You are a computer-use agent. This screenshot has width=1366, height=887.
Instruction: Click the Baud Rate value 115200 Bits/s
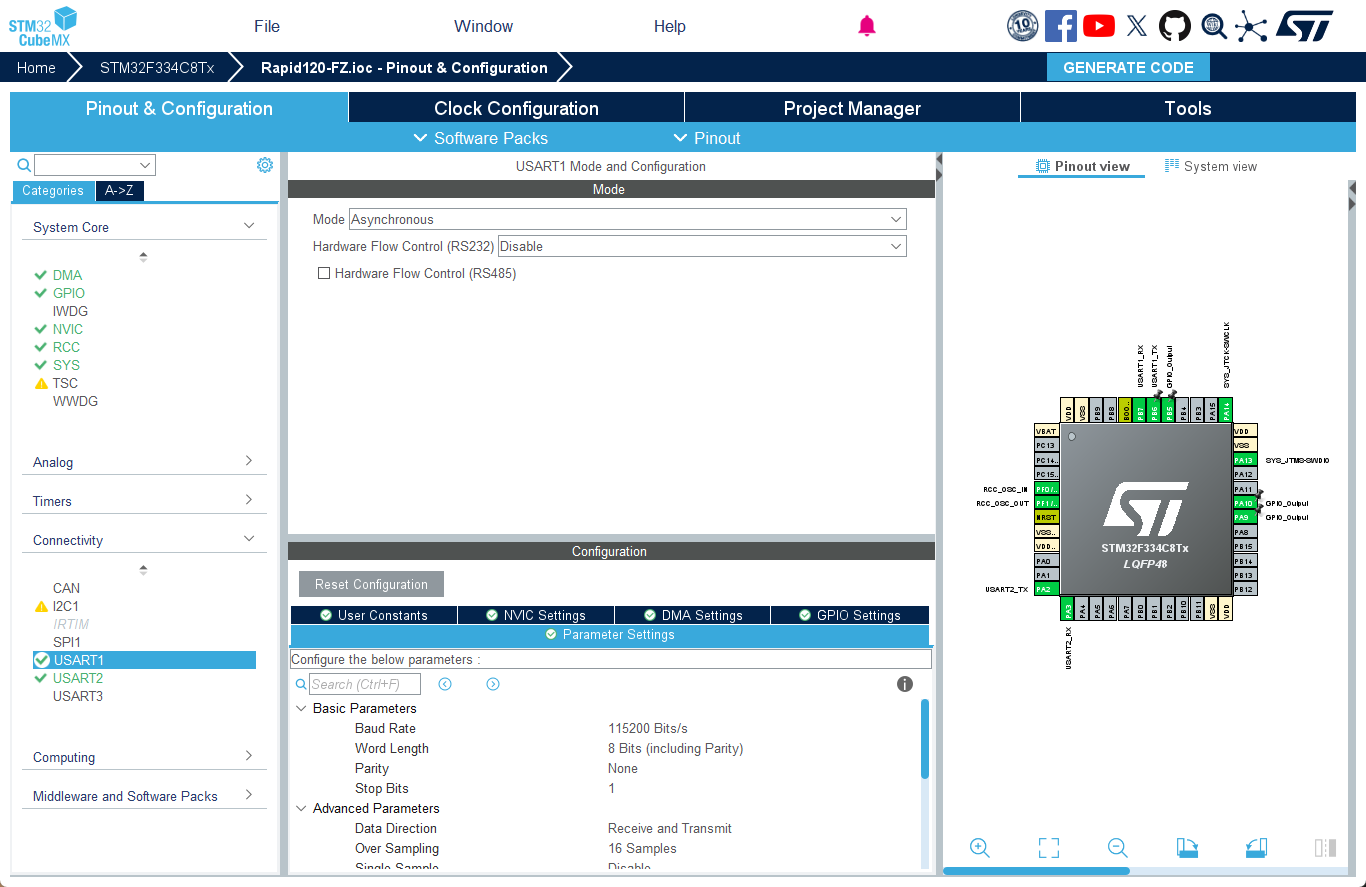tap(648, 728)
